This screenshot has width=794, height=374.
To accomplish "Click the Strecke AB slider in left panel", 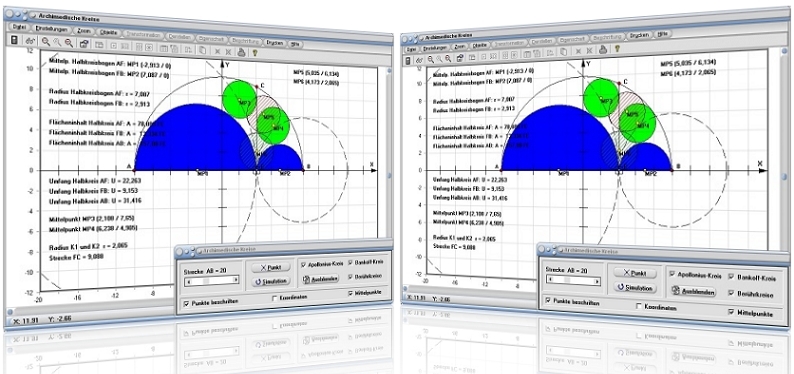I will (x=211, y=280).
